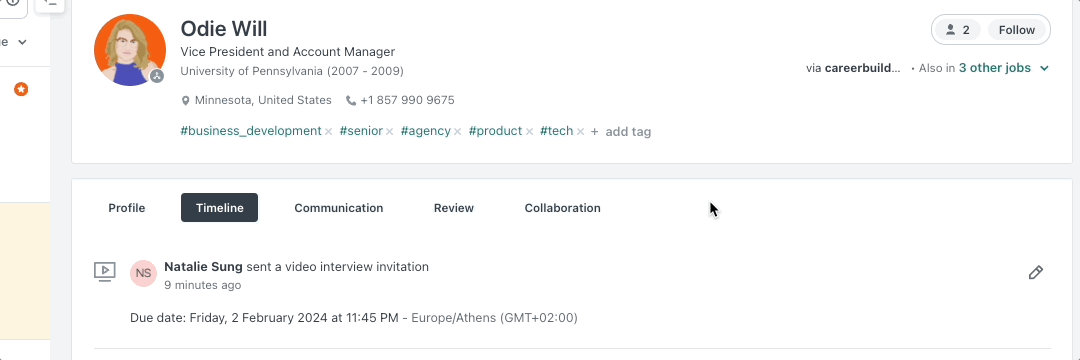Expand the 3 other jobs chevron
Image resolution: width=1080 pixels, height=360 pixels.
click(x=1044, y=68)
